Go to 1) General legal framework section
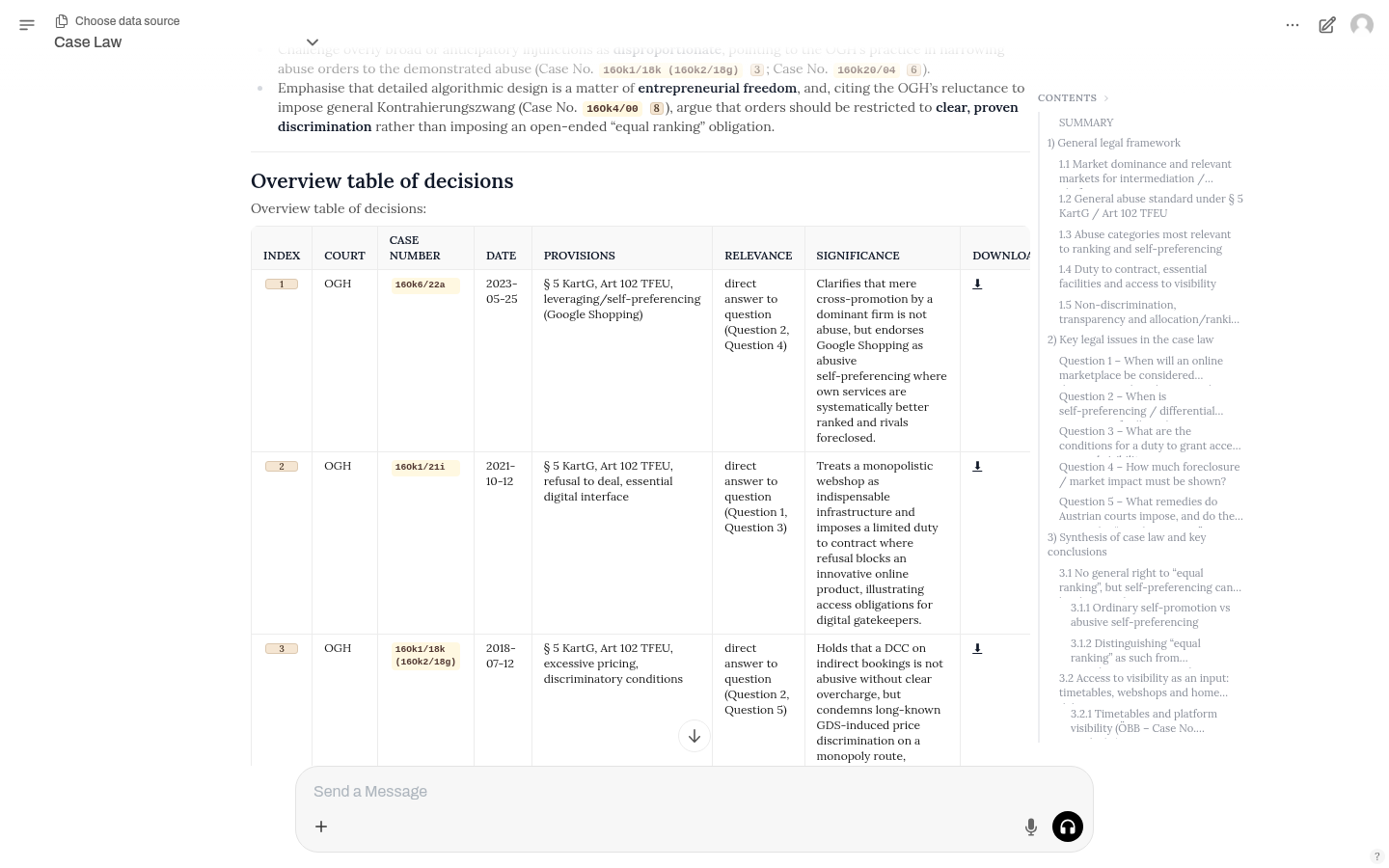This screenshot has height=868, width=1389. coord(1113,143)
